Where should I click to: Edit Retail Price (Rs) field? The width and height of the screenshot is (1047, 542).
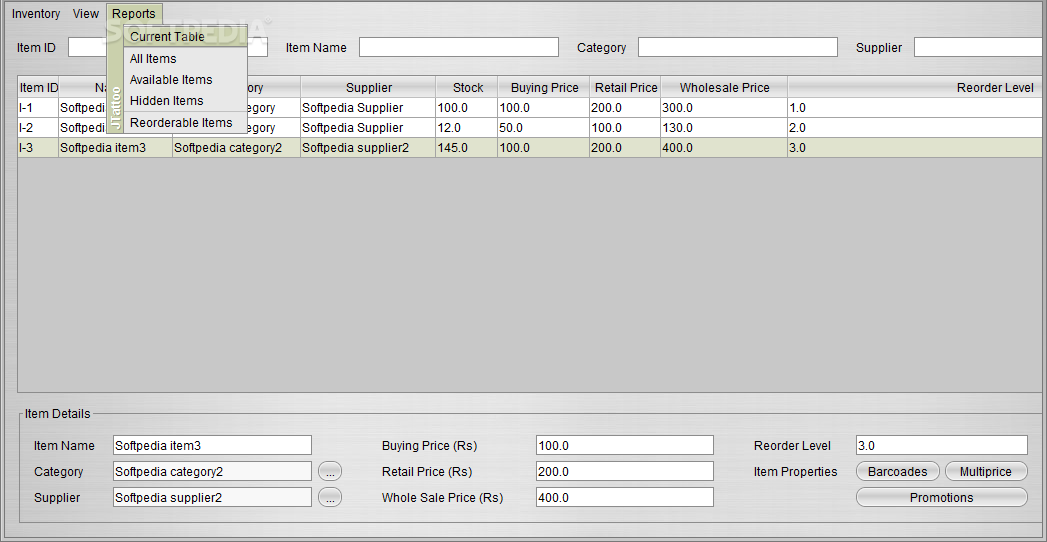pyautogui.click(x=625, y=471)
